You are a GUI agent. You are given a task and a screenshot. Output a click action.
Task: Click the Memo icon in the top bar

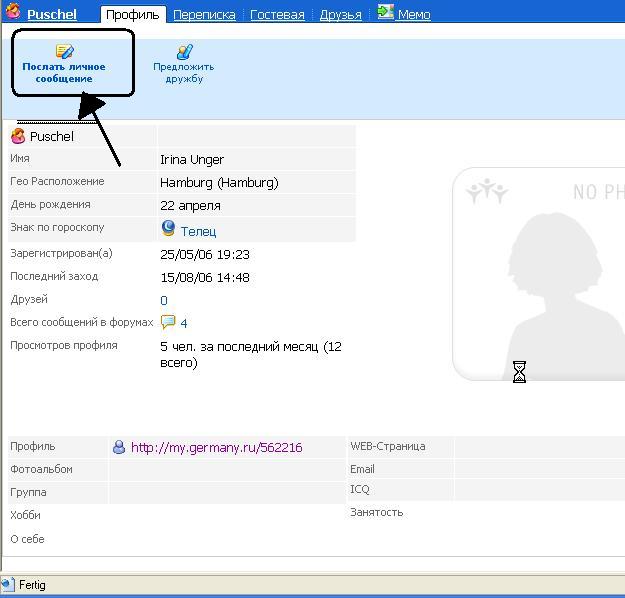pyautogui.click(x=386, y=13)
